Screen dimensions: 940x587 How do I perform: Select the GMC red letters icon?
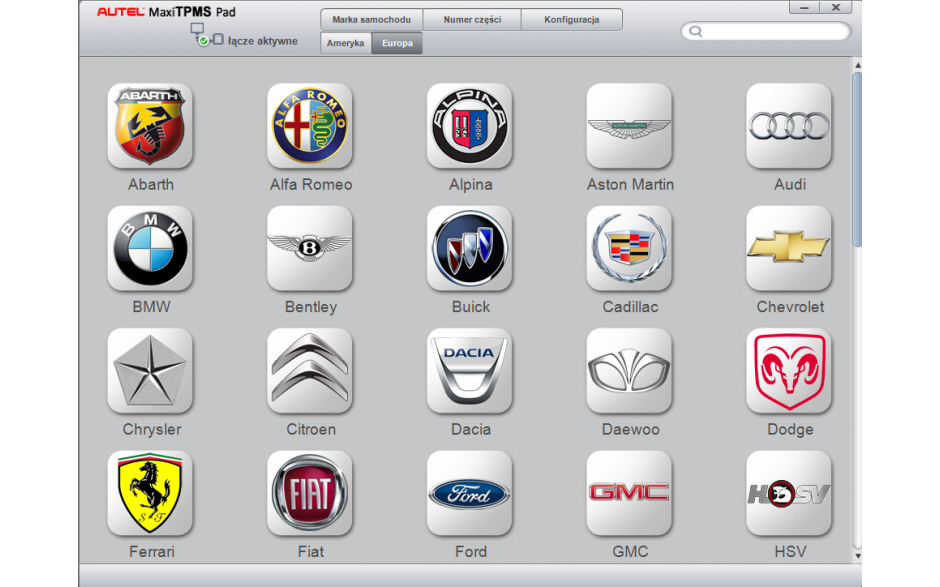coord(629,493)
